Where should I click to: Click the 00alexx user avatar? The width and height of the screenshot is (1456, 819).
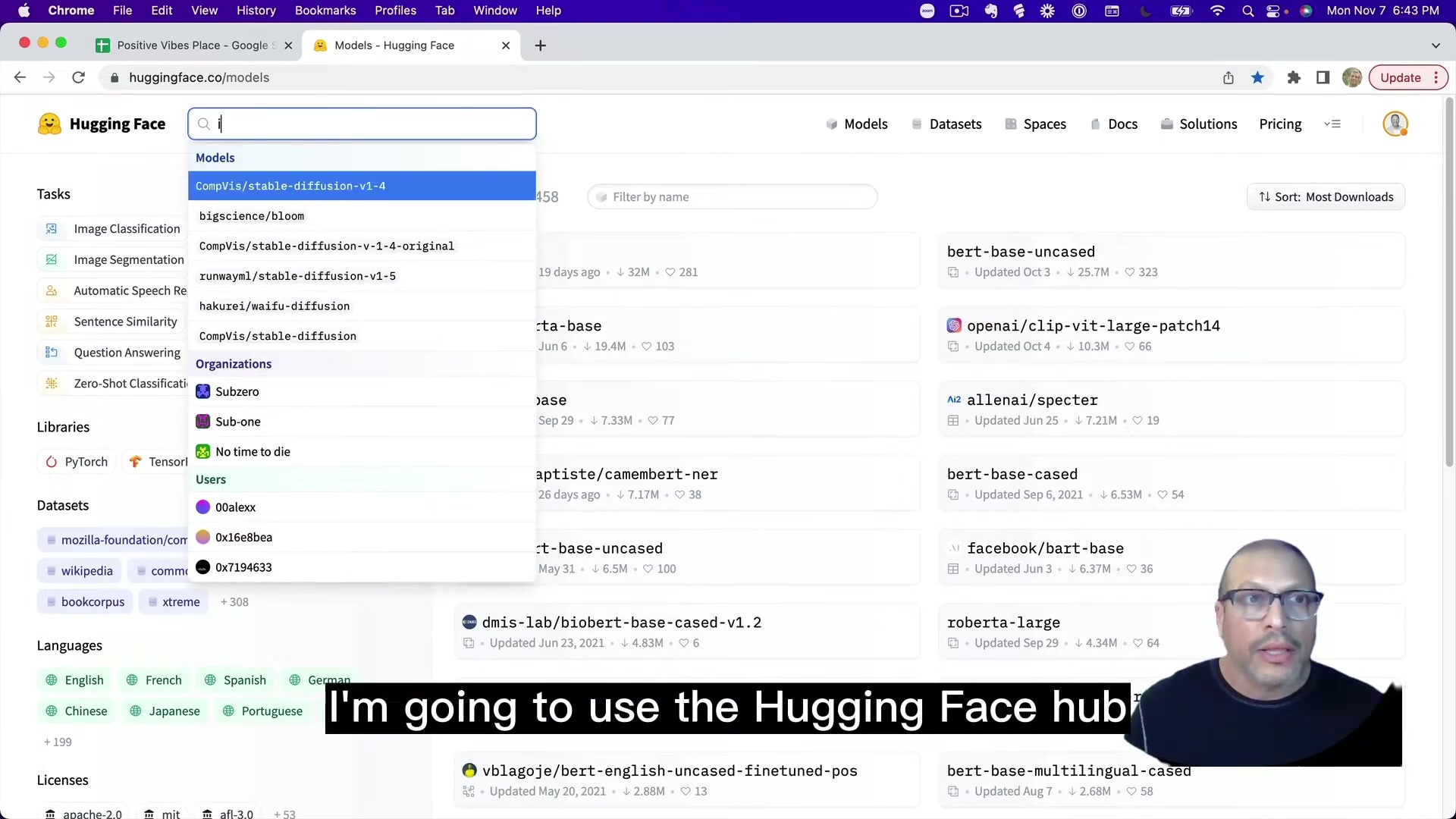[202, 507]
